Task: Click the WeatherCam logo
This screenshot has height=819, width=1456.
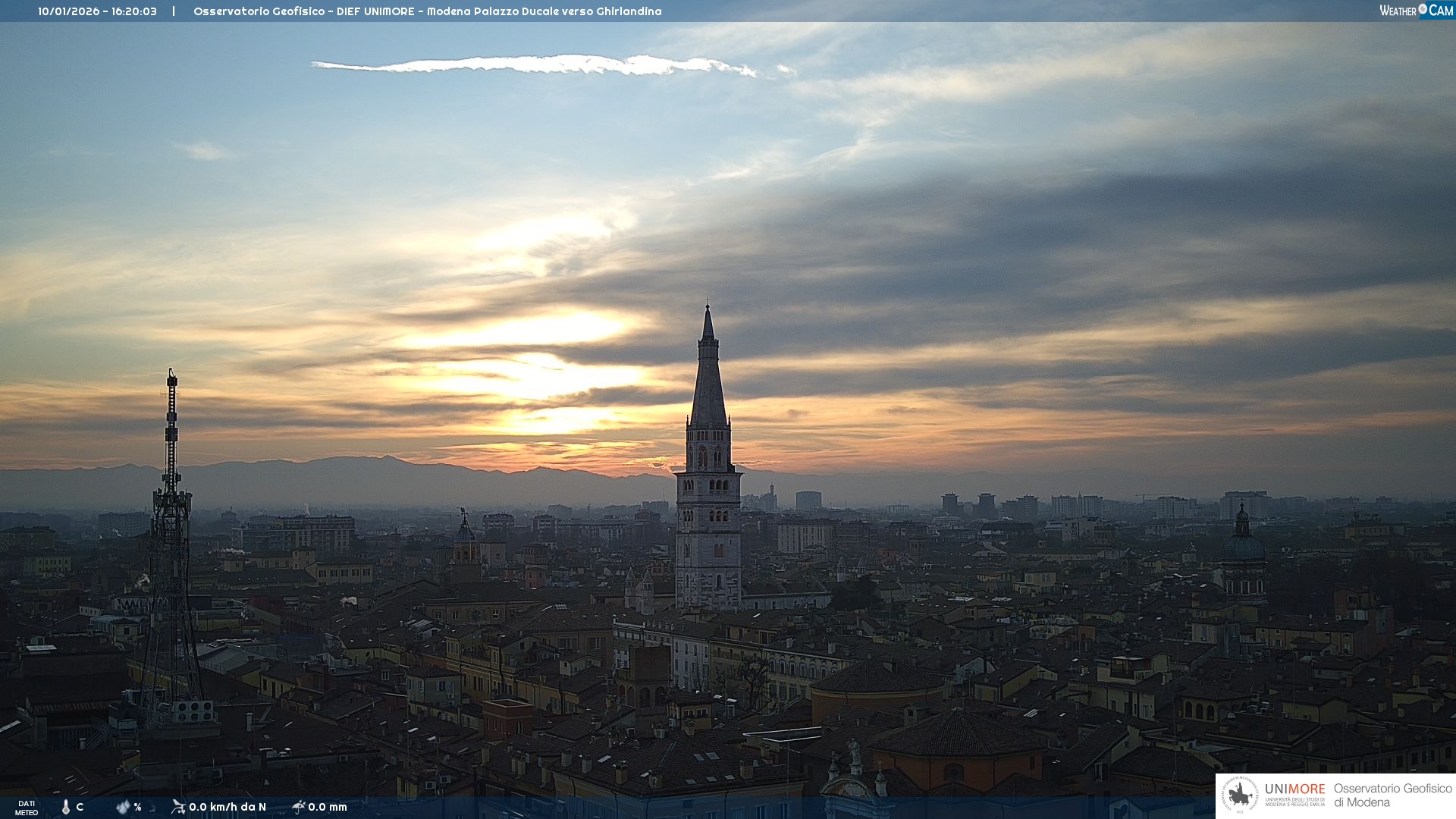Action: coord(1416,11)
